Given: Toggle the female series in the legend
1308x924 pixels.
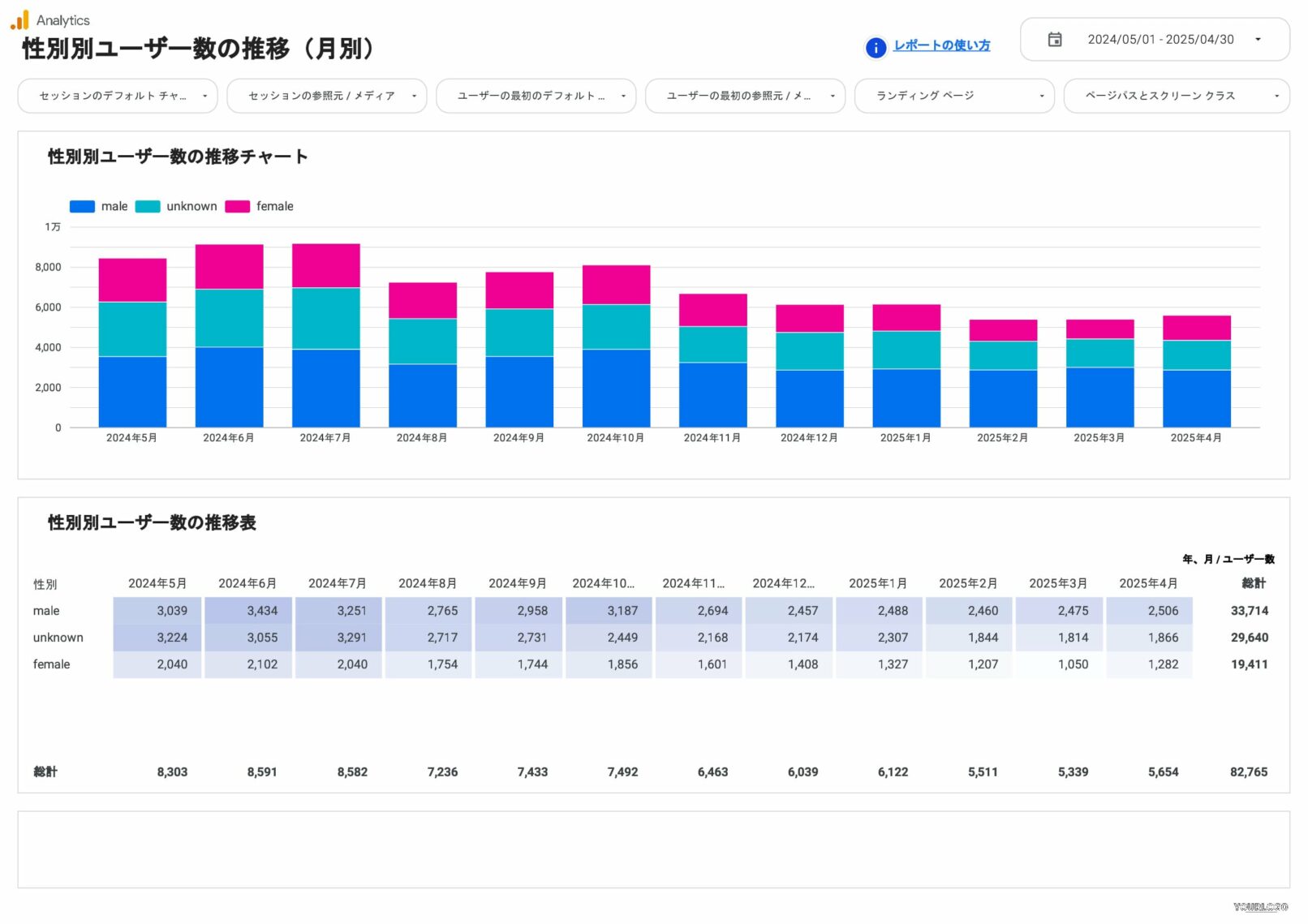Looking at the screenshot, I should [x=275, y=206].
